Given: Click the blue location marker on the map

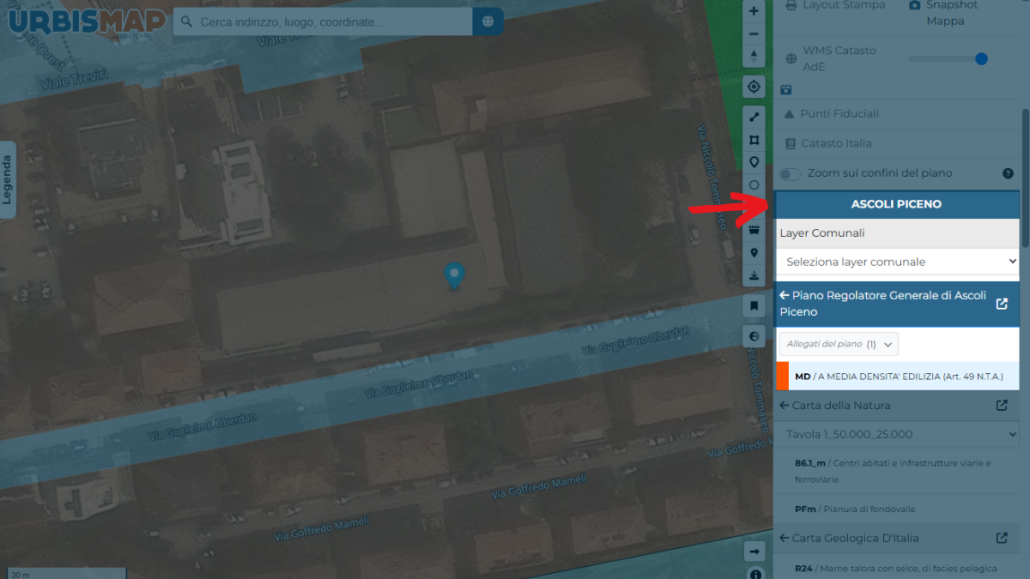Looking at the screenshot, I should click(x=454, y=275).
